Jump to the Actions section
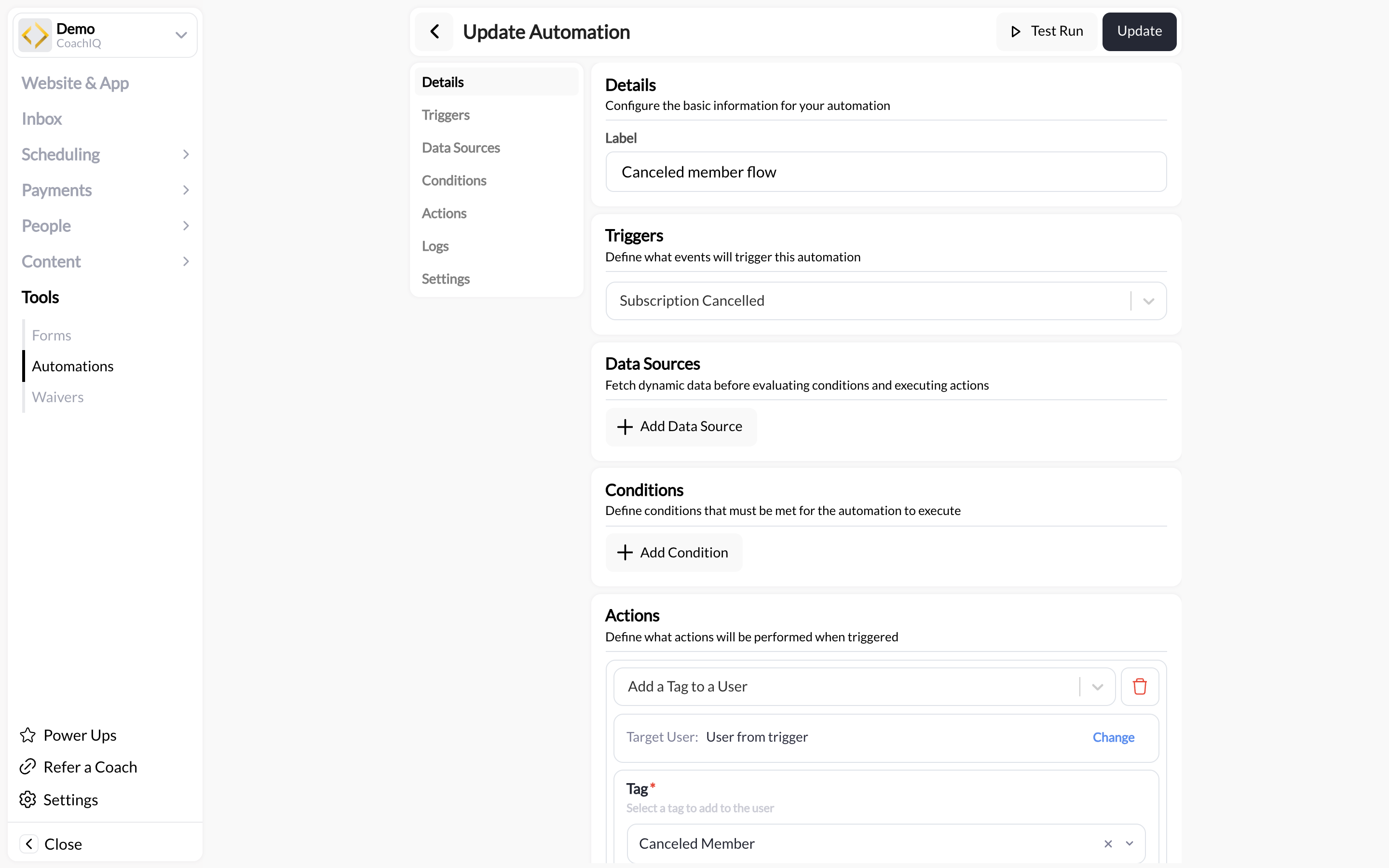 pyautogui.click(x=496, y=213)
